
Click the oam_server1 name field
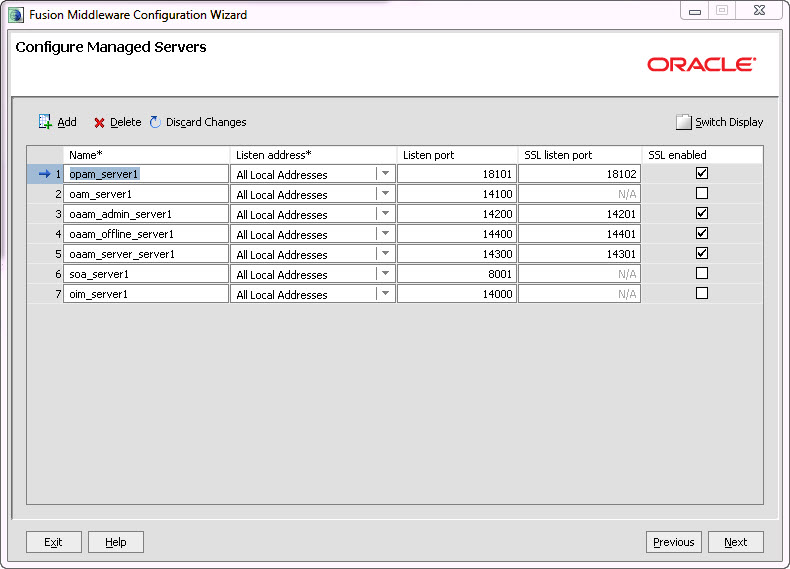pyautogui.click(x=146, y=194)
